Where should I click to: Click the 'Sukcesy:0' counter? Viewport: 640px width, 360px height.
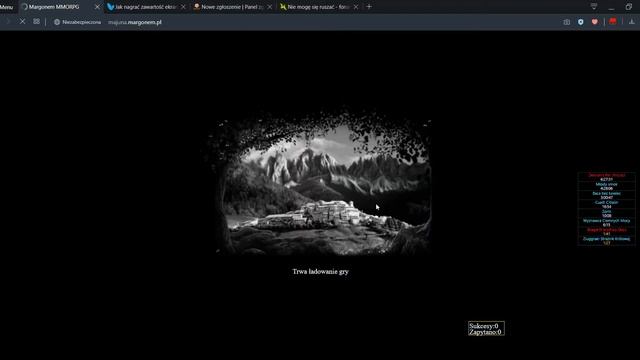click(x=484, y=326)
